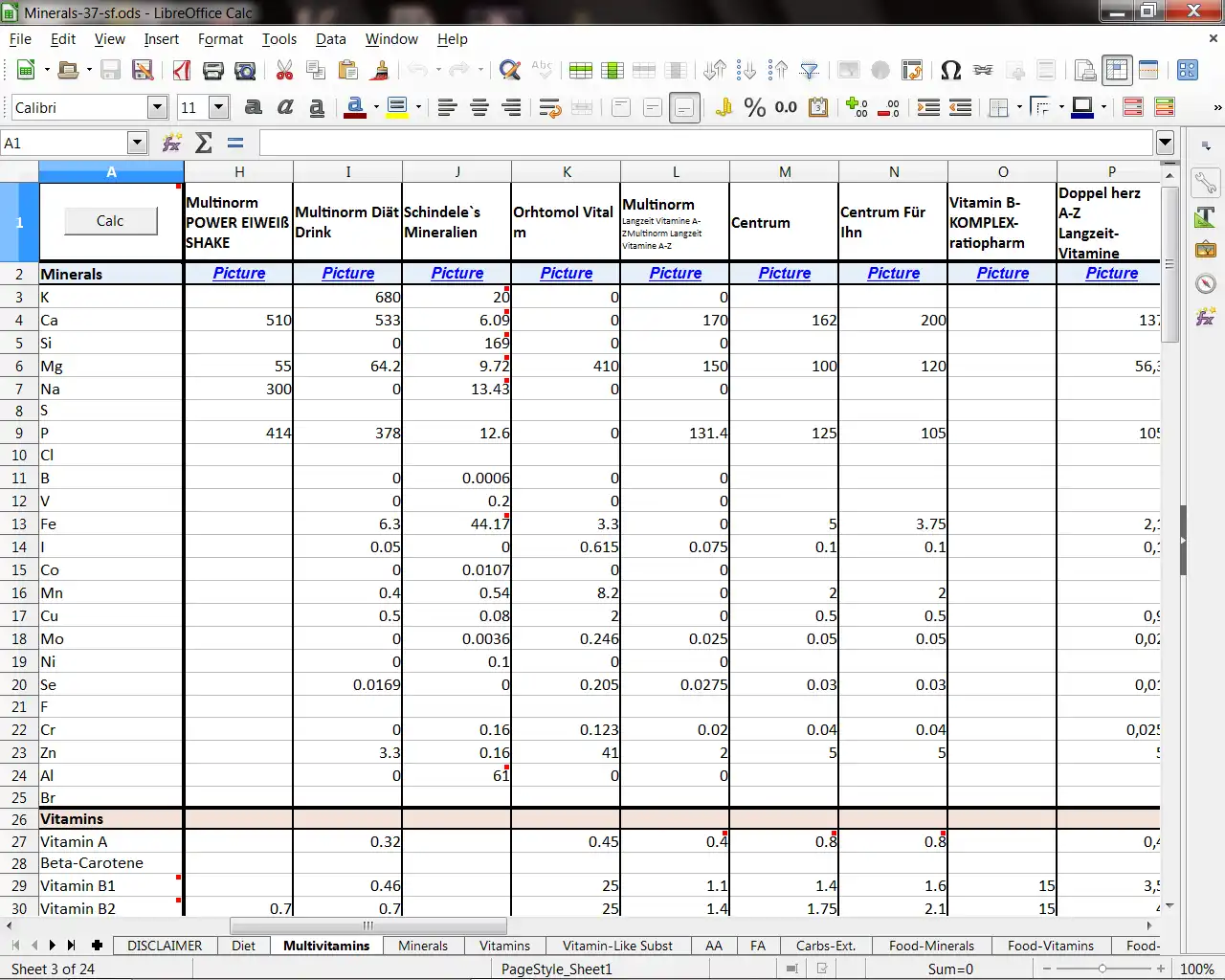This screenshot has width=1225, height=980.
Task: Toggle Align Right
Action: pyautogui.click(x=512, y=107)
